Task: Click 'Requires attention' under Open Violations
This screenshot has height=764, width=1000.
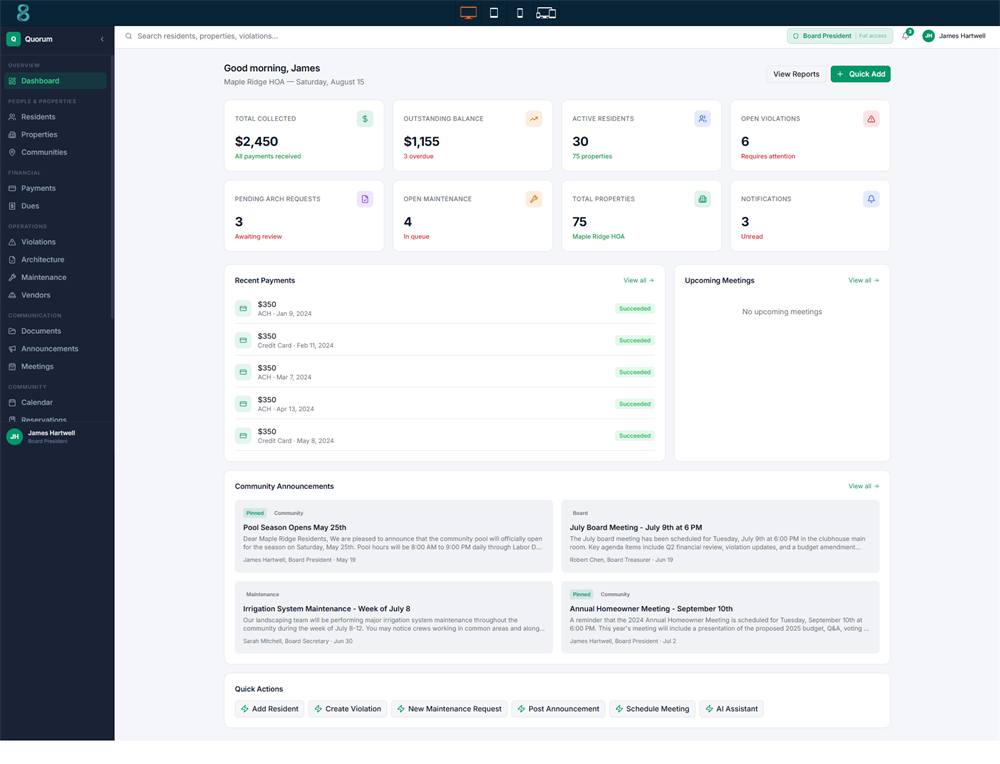Action: [768, 156]
